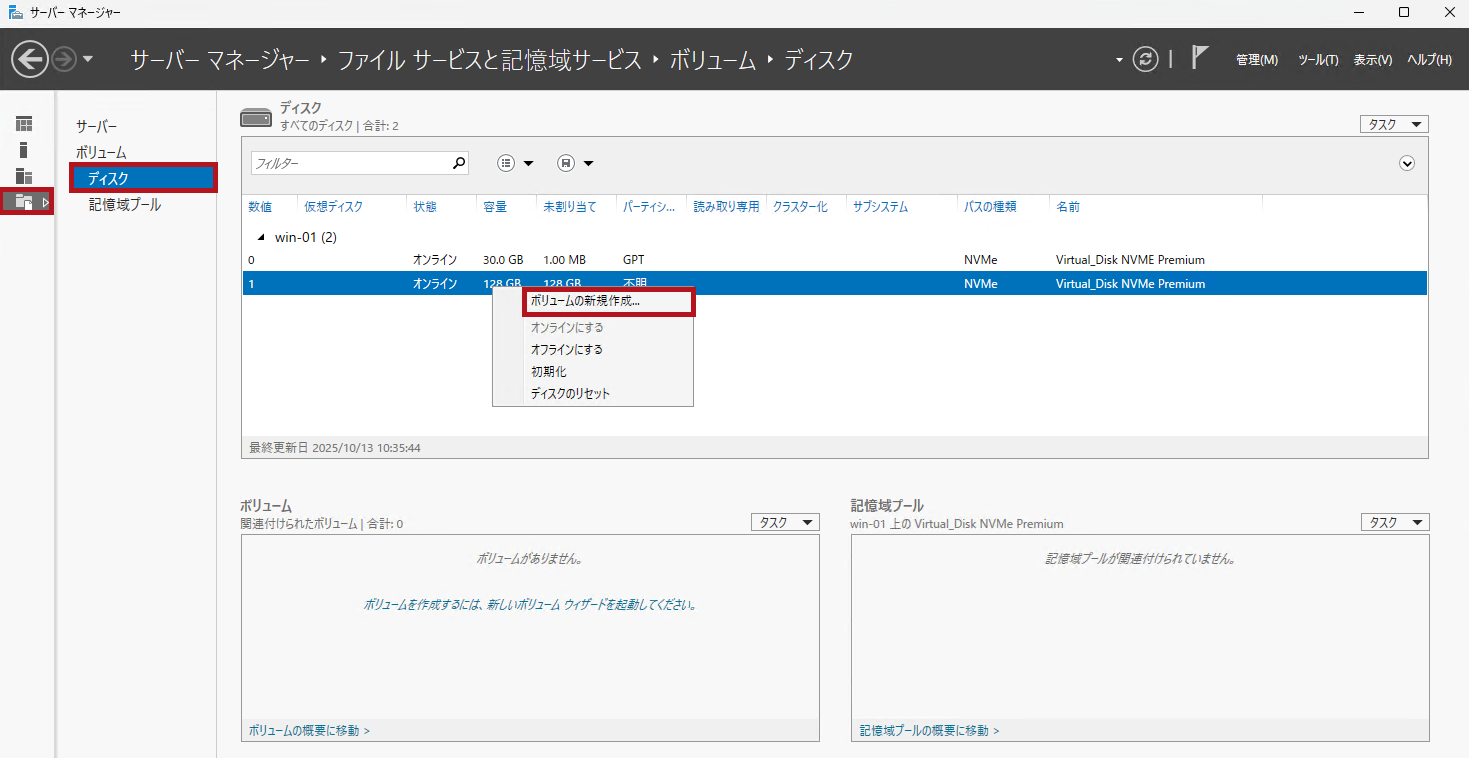Choose オフラインにする from context menu
Screen dimensions: 1469x758
point(566,350)
